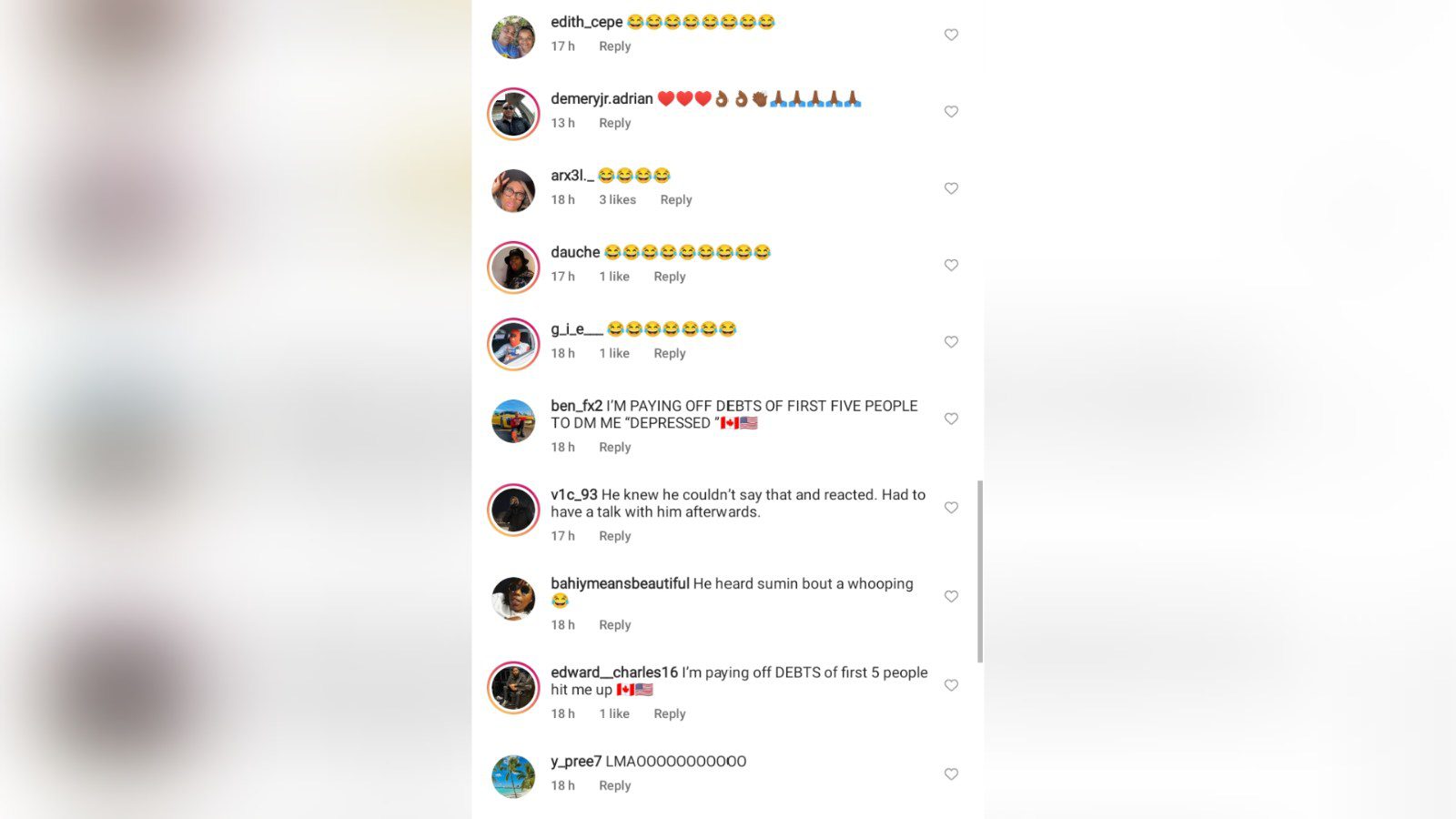
Task: Reply to y_pree7's comment
Action: tap(614, 785)
